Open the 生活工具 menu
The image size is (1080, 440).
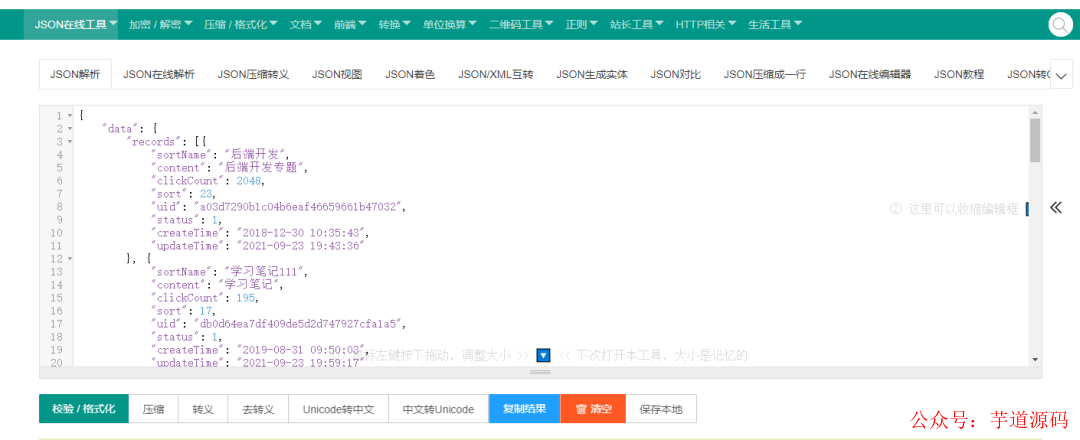pyautogui.click(x=775, y=25)
